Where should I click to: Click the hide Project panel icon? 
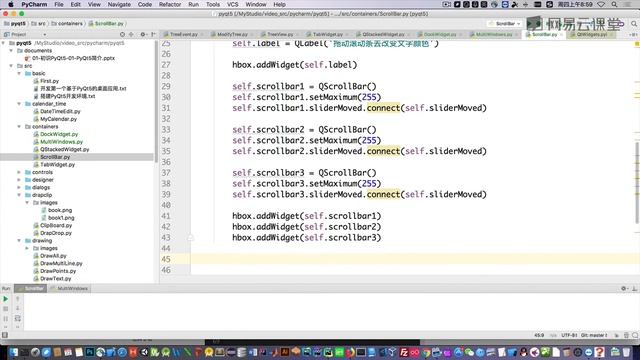pyautogui.click(x=153, y=34)
